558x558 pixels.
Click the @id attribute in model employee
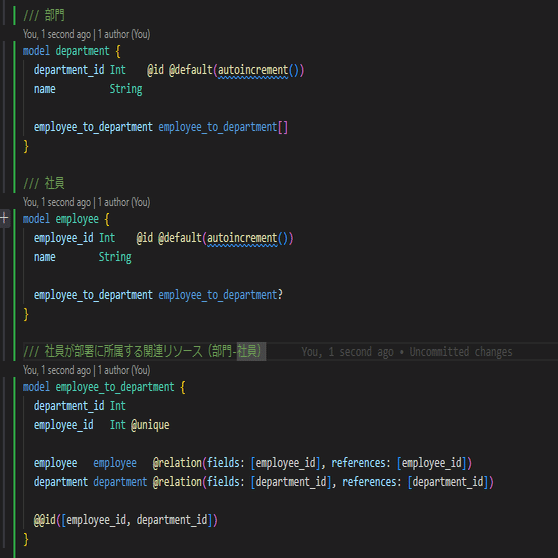pos(144,238)
